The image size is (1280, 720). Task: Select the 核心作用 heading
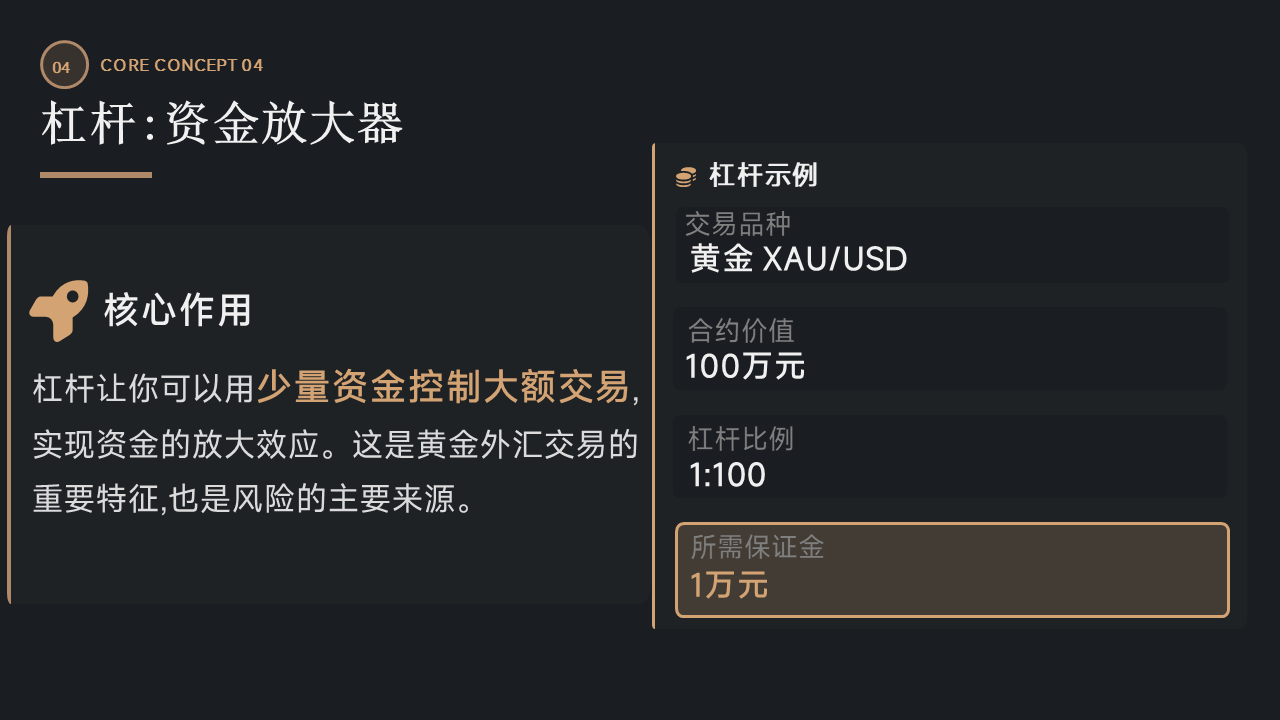(x=178, y=311)
